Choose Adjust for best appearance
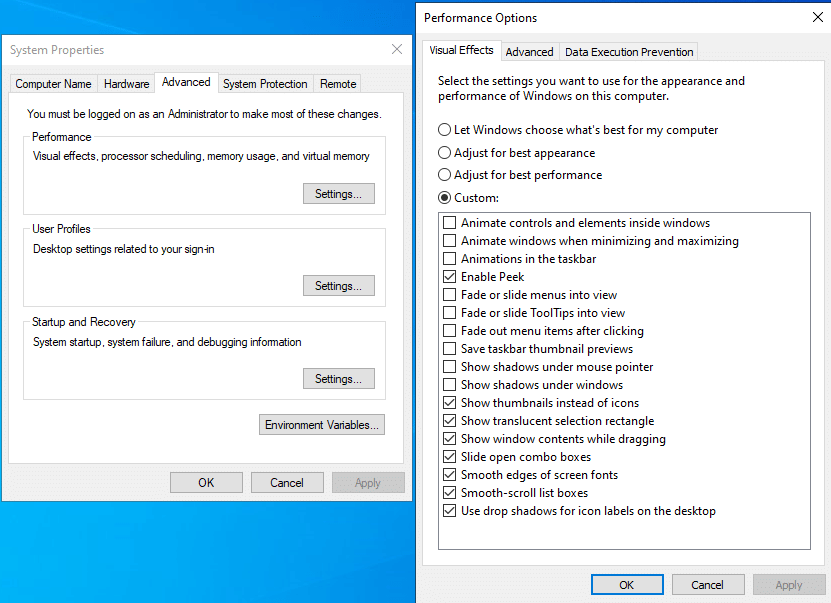 (x=445, y=153)
